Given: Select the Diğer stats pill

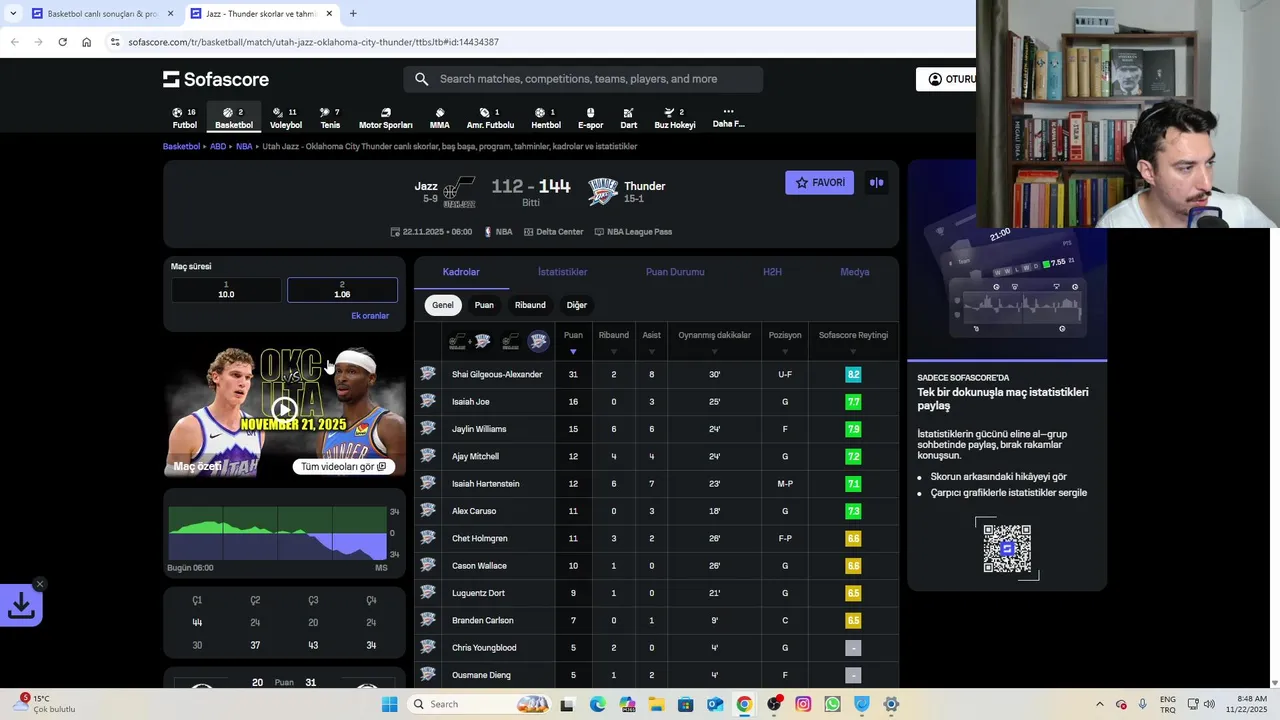Looking at the screenshot, I should click(577, 305).
